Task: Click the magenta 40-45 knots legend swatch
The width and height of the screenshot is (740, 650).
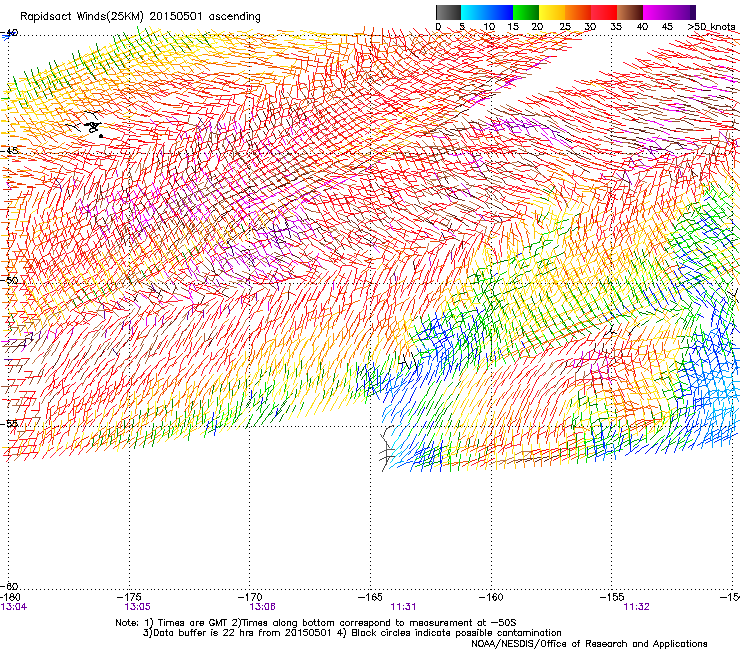Action: tap(656, 12)
